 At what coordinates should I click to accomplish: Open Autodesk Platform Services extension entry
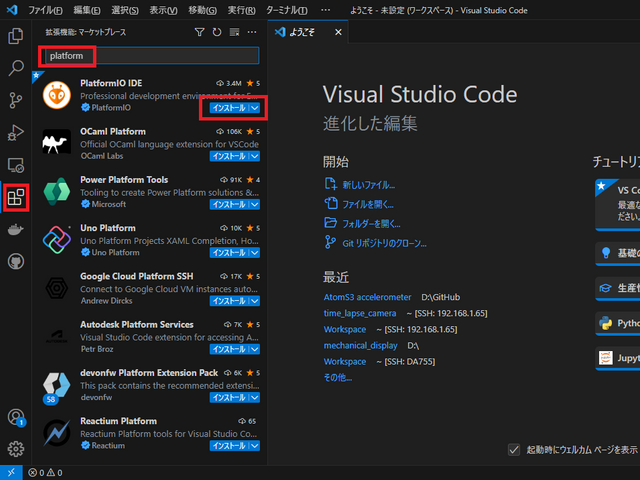(x=149, y=337)
